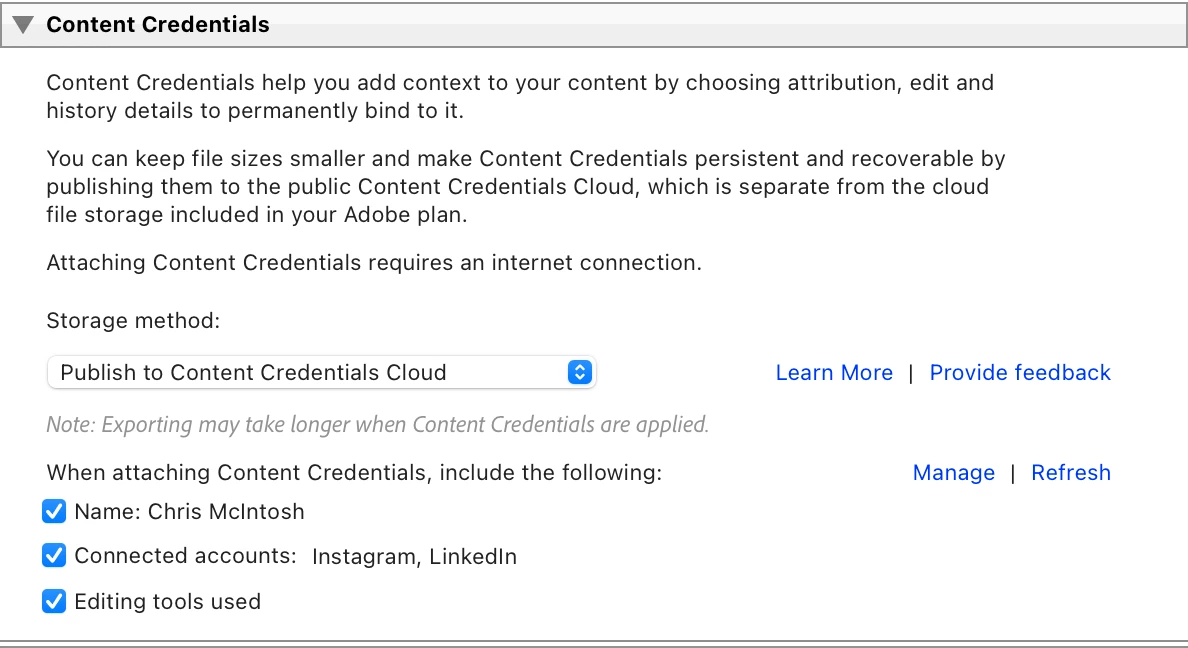The height and width of the screenshot is (648, 1188).
Task: Untick the Editing tools used checkbox
Action: pos(54,601)
